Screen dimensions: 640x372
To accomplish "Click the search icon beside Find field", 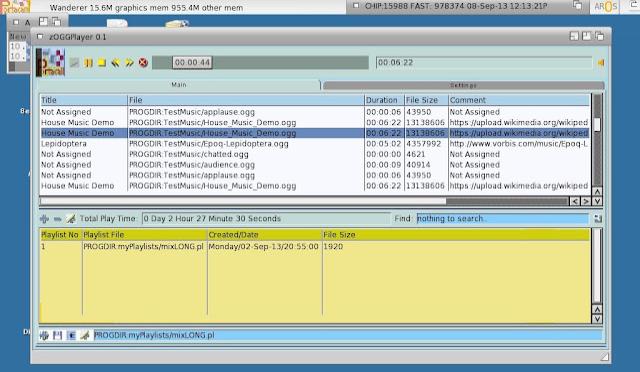I will click(598, 219).
